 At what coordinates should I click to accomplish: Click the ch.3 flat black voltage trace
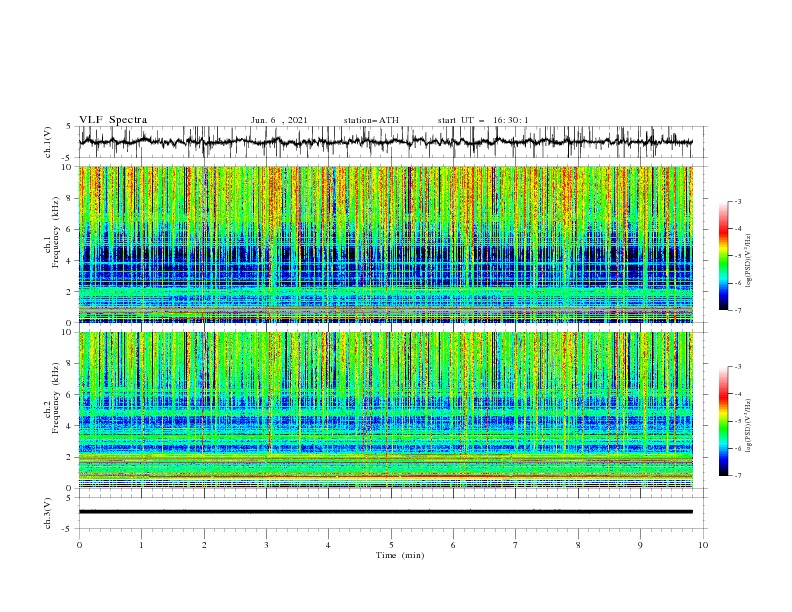pyautogui.click(x=386, y=512)
